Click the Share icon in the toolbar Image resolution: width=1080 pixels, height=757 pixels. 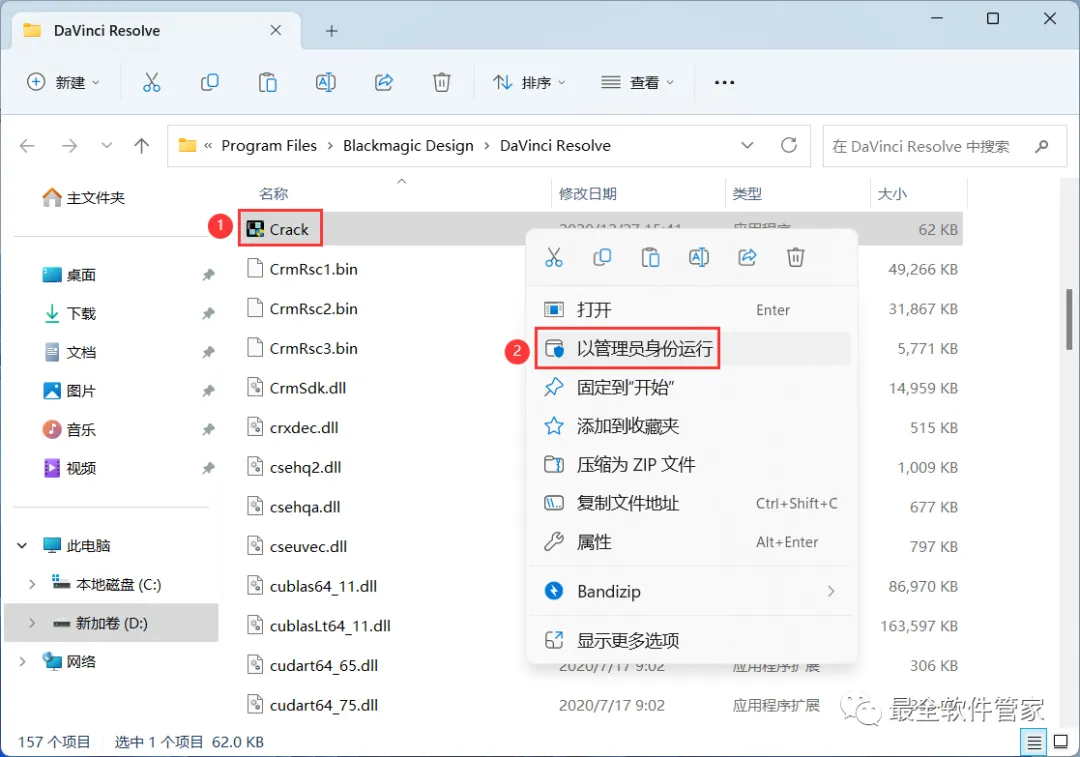pyautogui.click(x=384, y=83)
